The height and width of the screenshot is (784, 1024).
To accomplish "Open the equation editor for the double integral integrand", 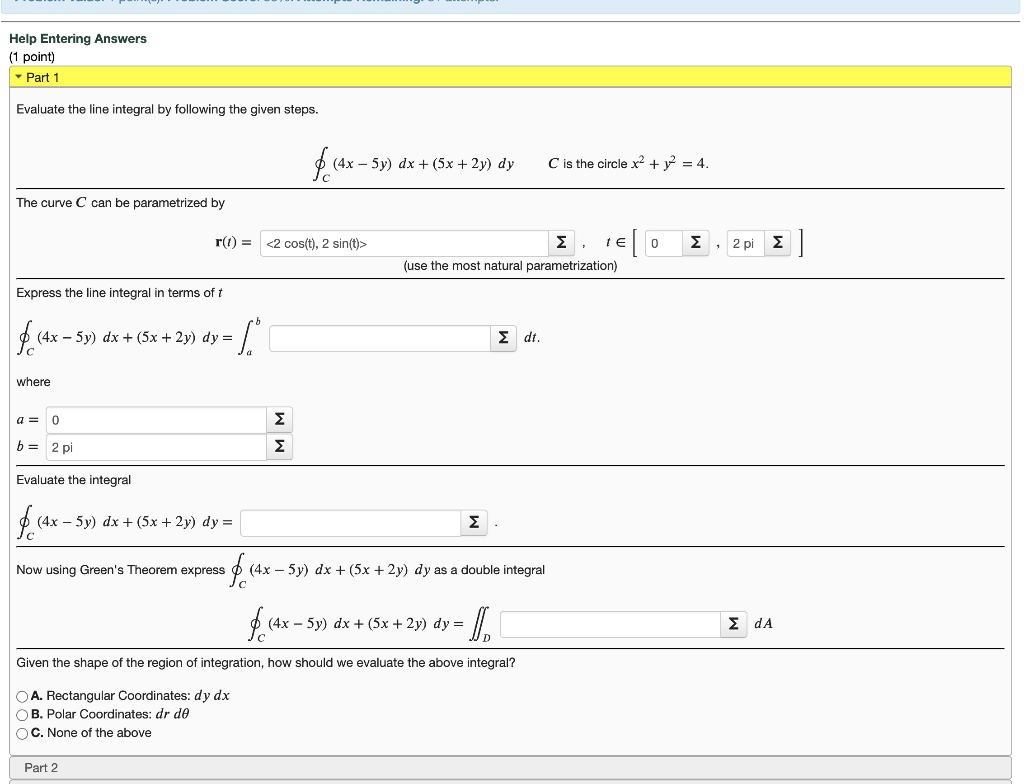I will (733, 622).
